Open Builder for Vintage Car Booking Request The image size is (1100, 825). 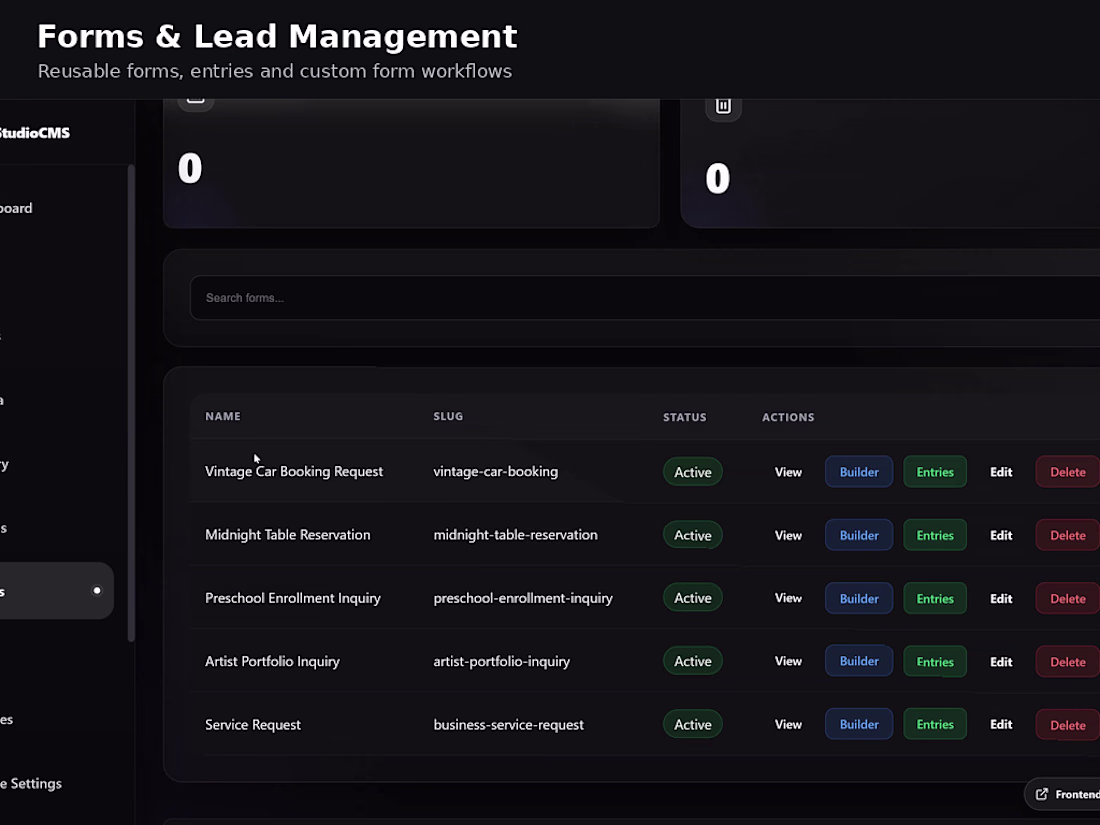click(859, 472)
